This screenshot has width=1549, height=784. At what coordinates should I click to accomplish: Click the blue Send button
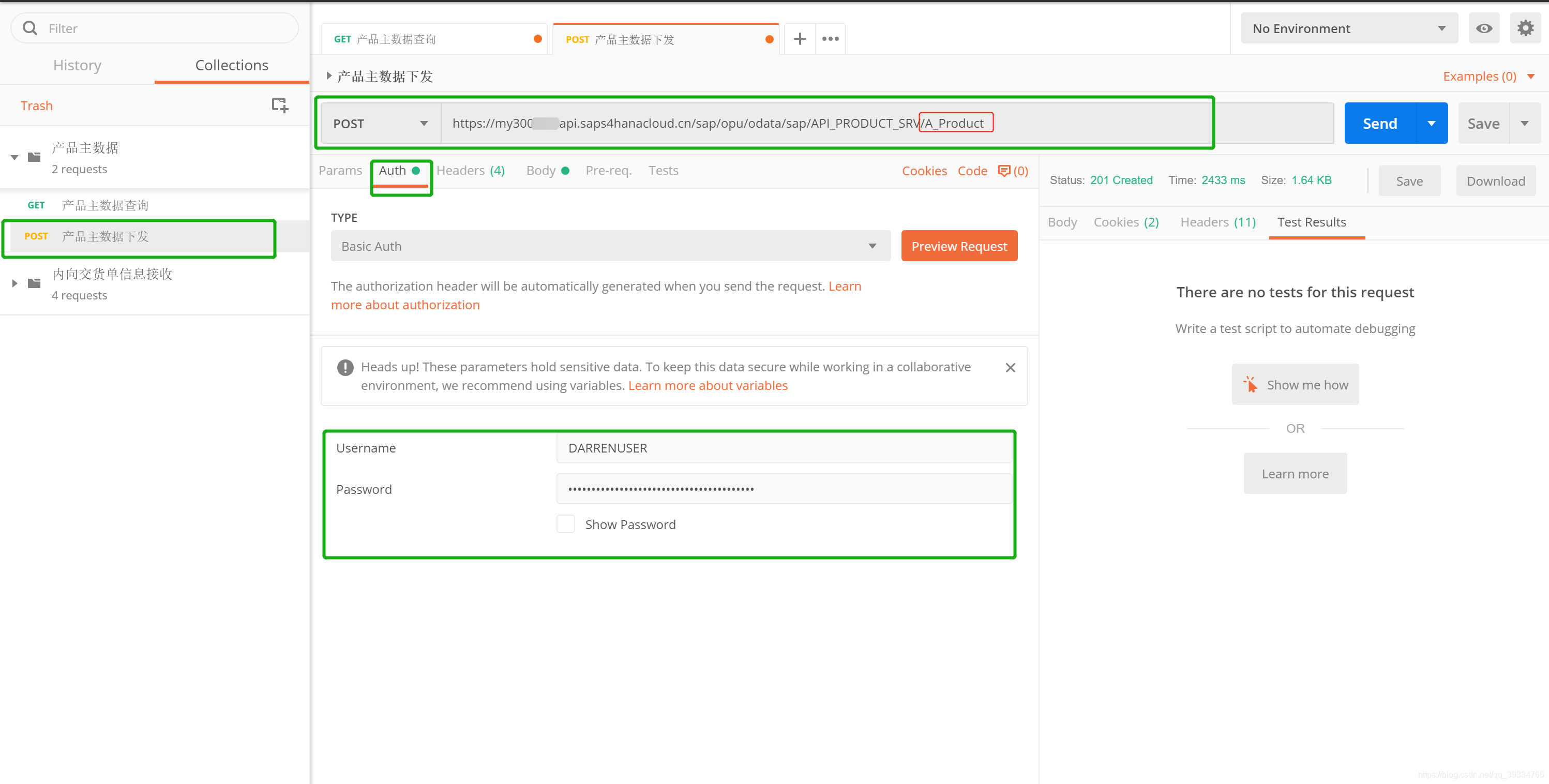coord(1380,123)
